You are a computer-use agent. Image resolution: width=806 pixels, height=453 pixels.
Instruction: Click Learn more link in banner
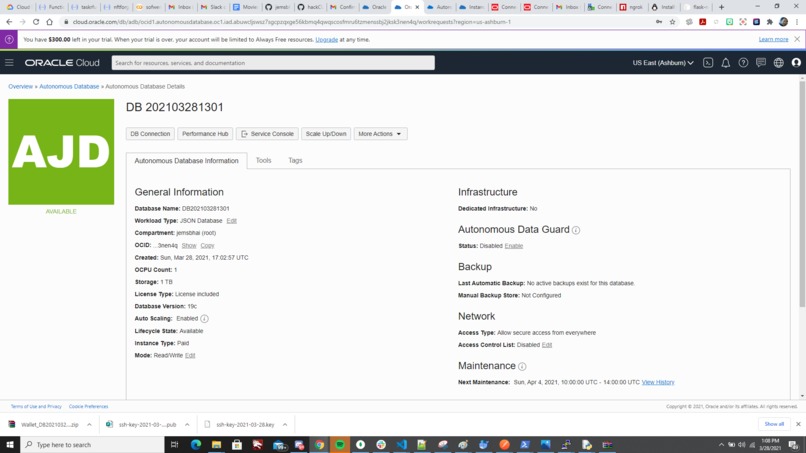(x=773, y=40)
